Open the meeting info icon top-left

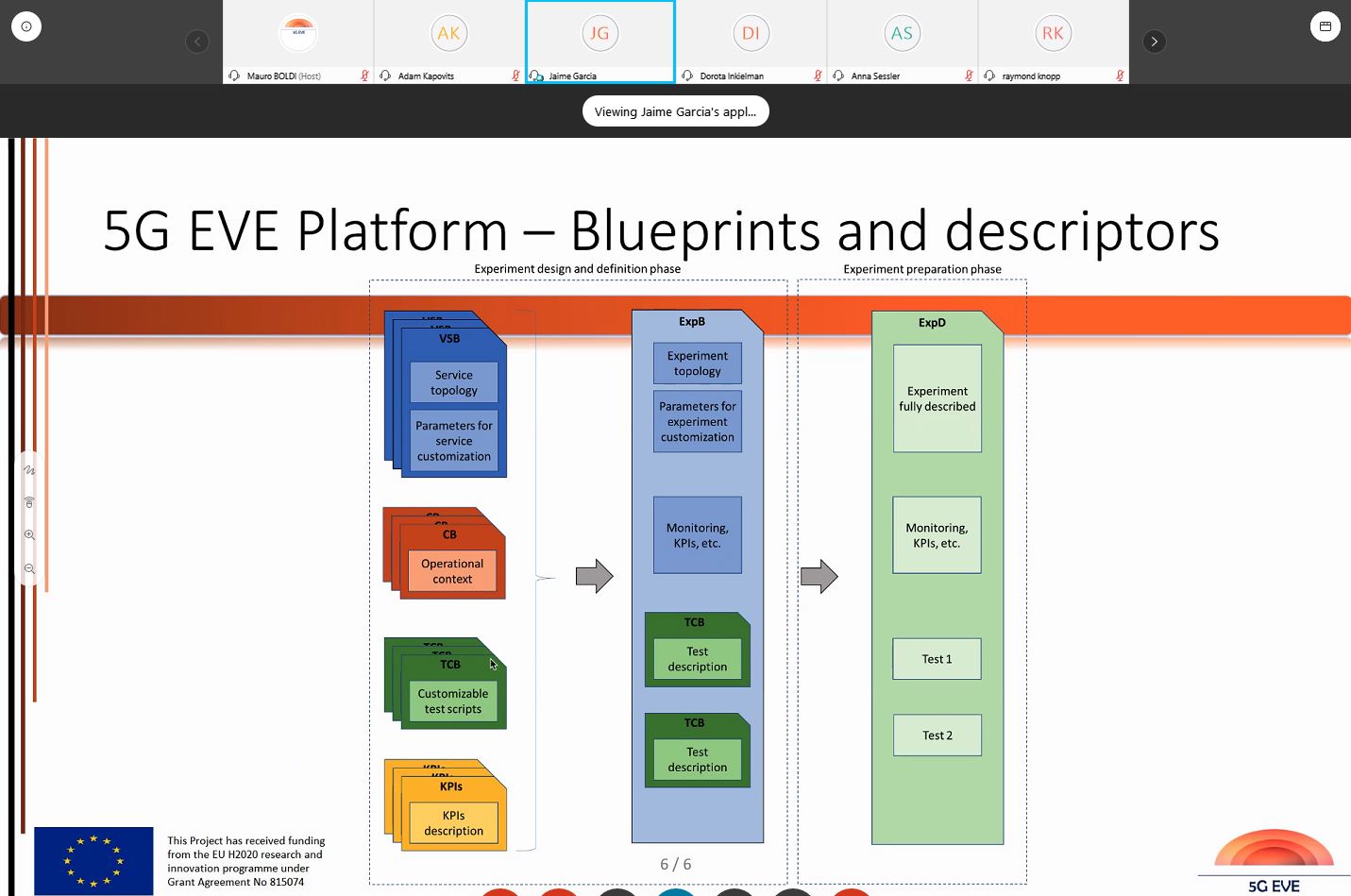click(26, 26)
